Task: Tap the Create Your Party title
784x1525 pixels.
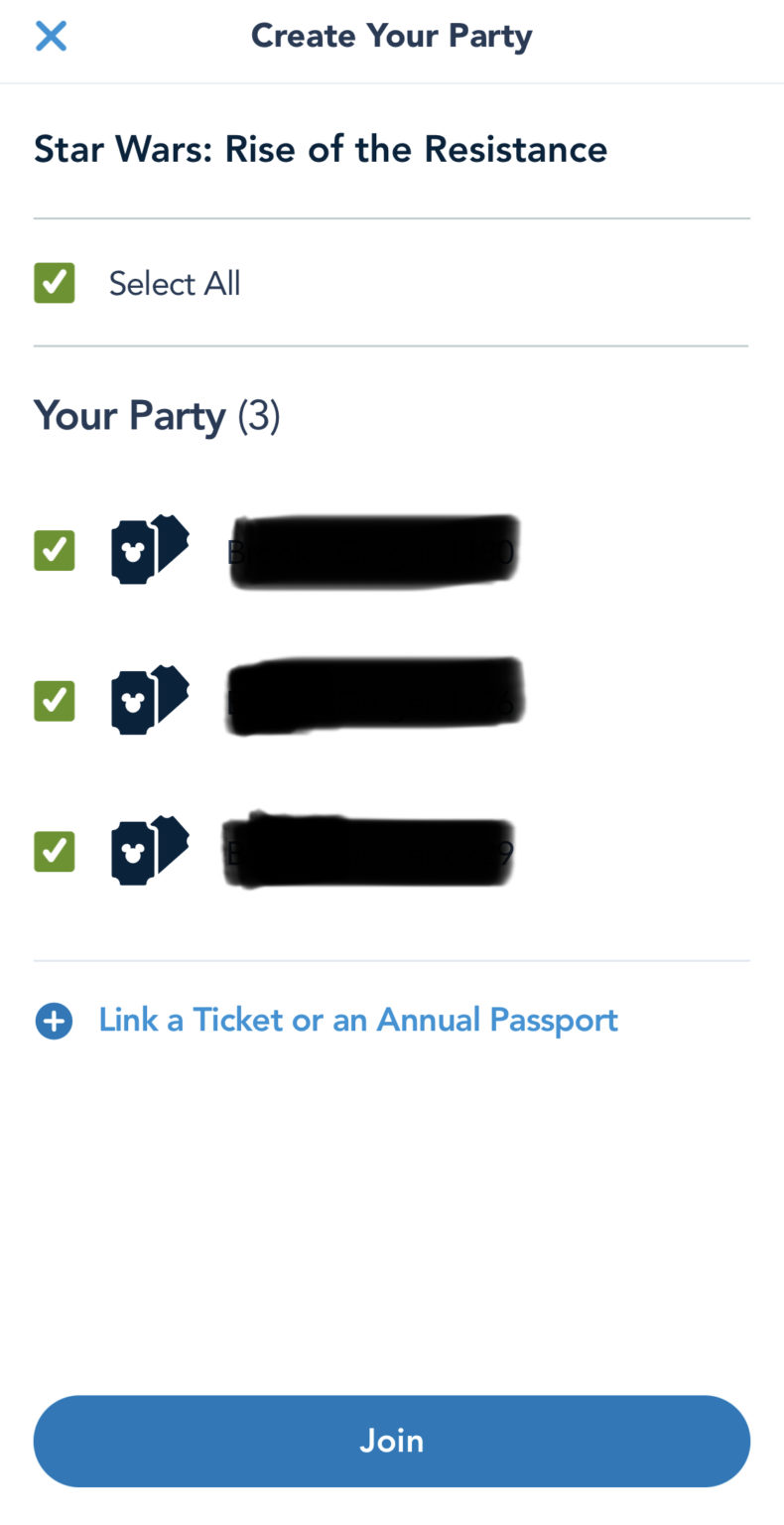Action: click(391, 36)
